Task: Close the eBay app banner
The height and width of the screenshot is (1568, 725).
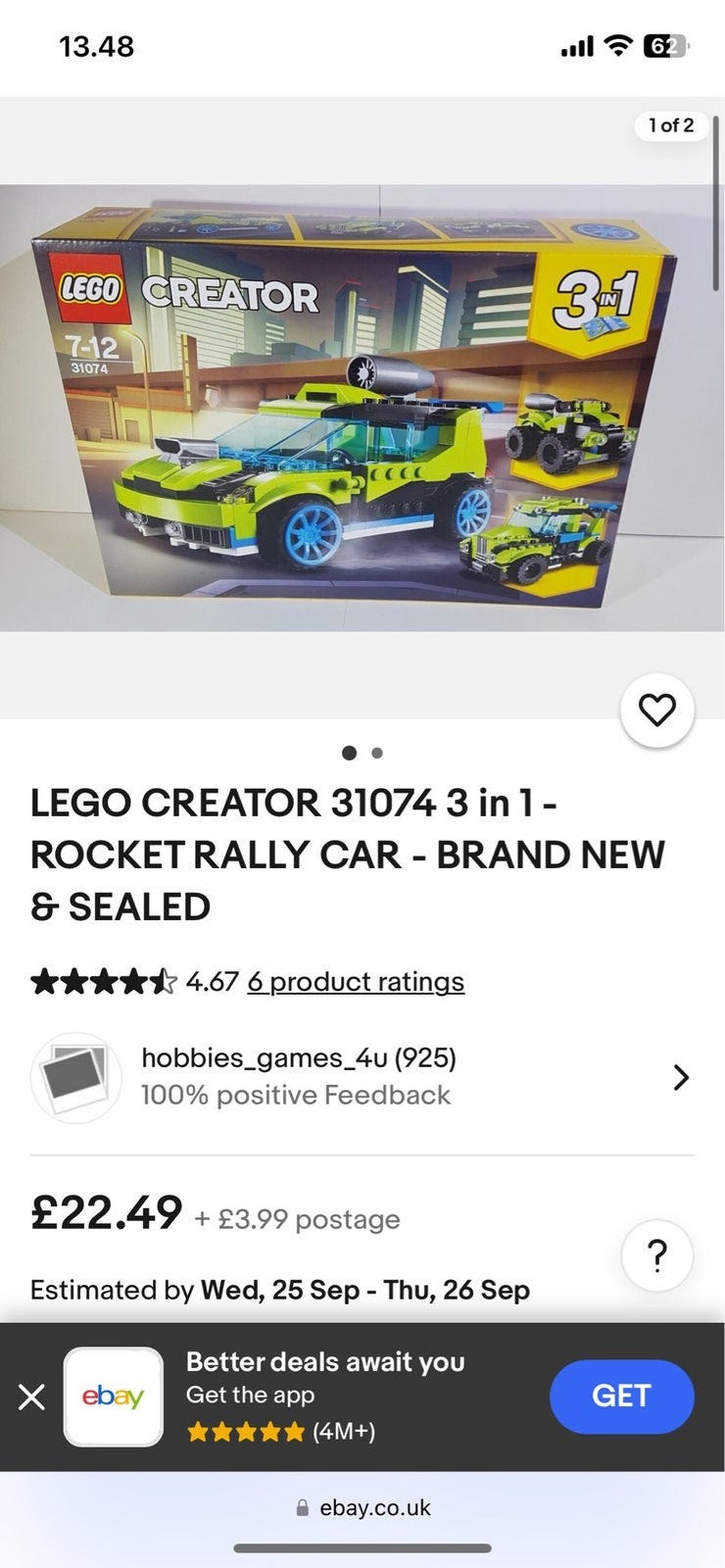Action: (31, 1396)
